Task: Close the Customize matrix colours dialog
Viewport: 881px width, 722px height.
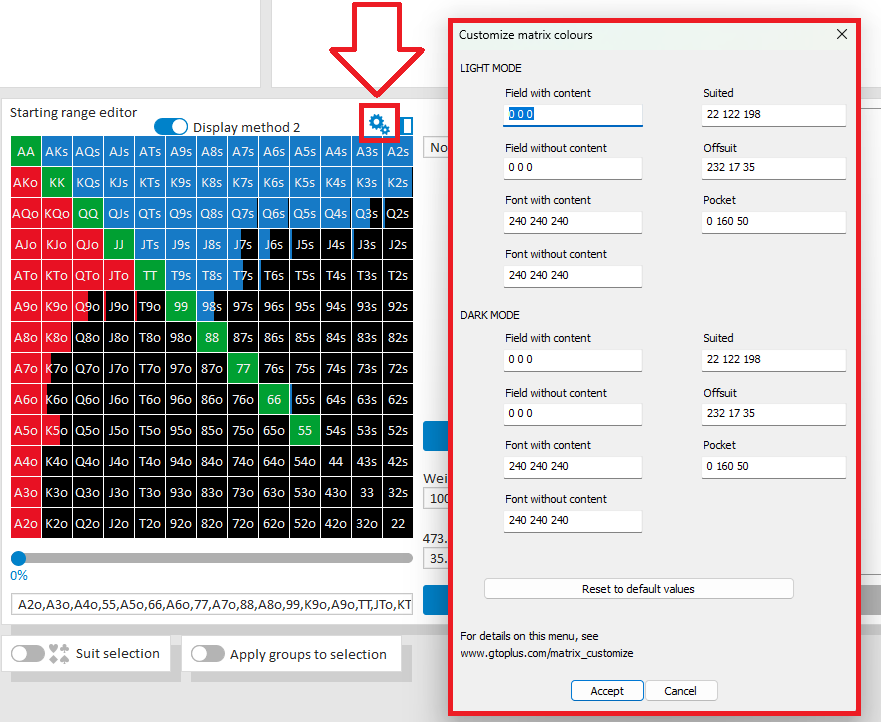Action: coord(842,34)
